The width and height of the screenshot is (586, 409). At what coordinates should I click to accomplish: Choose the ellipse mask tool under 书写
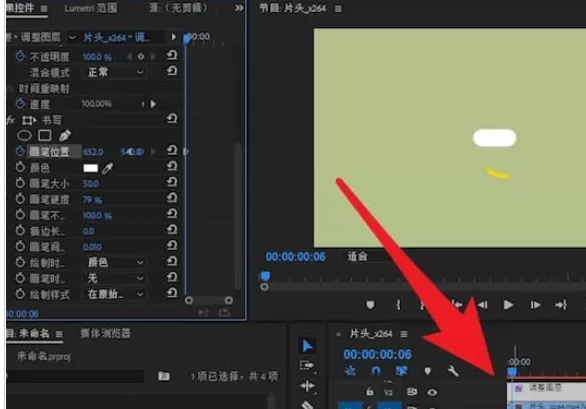pos(24,135)
